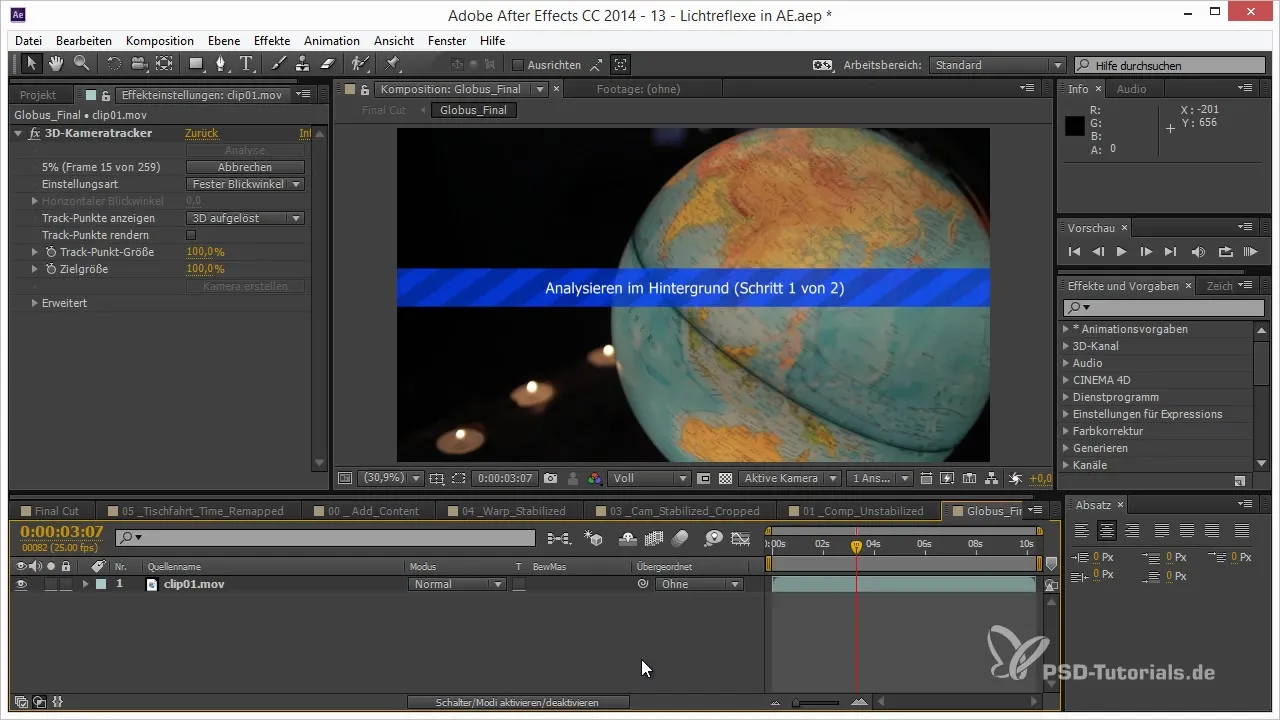Image resolution: width=1280 pixels, height=720 pixels.
Task: Jump to first frame in Vorschau
Action: [1074, 252]
